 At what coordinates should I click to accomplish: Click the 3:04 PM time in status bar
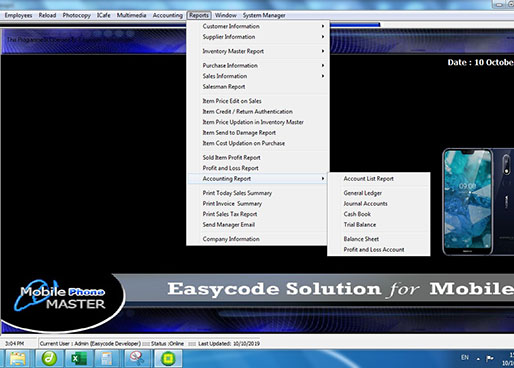(x=15, y=344)
